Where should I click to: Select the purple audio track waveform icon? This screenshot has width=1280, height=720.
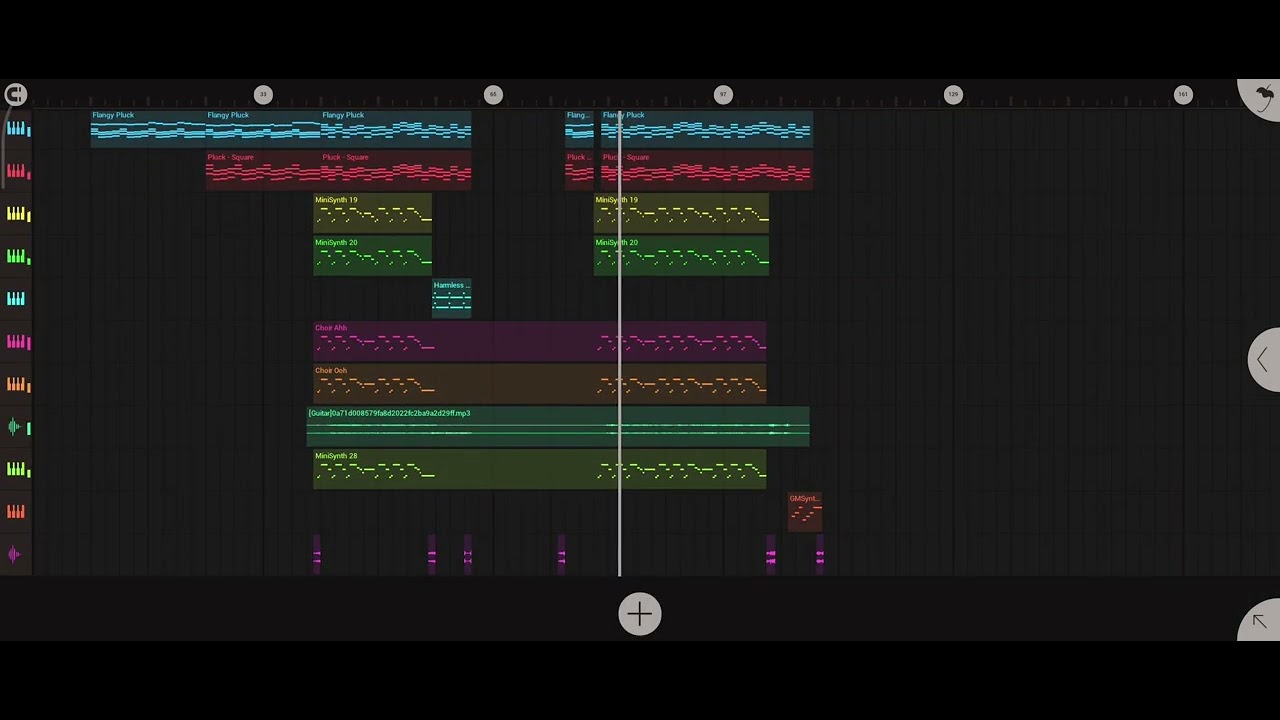pyautogui.click(x=14, y=555)
